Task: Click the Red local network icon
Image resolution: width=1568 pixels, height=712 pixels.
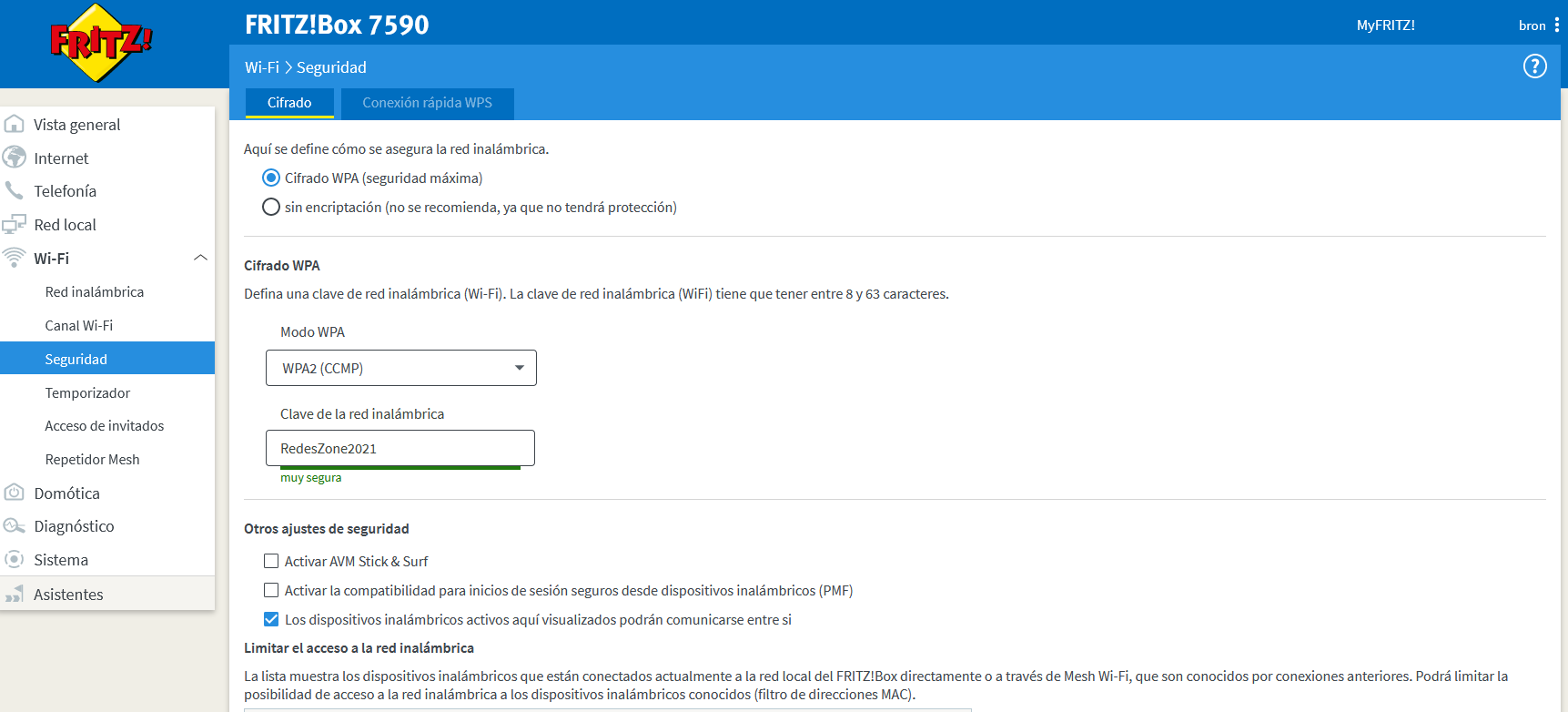Action: 14,224
